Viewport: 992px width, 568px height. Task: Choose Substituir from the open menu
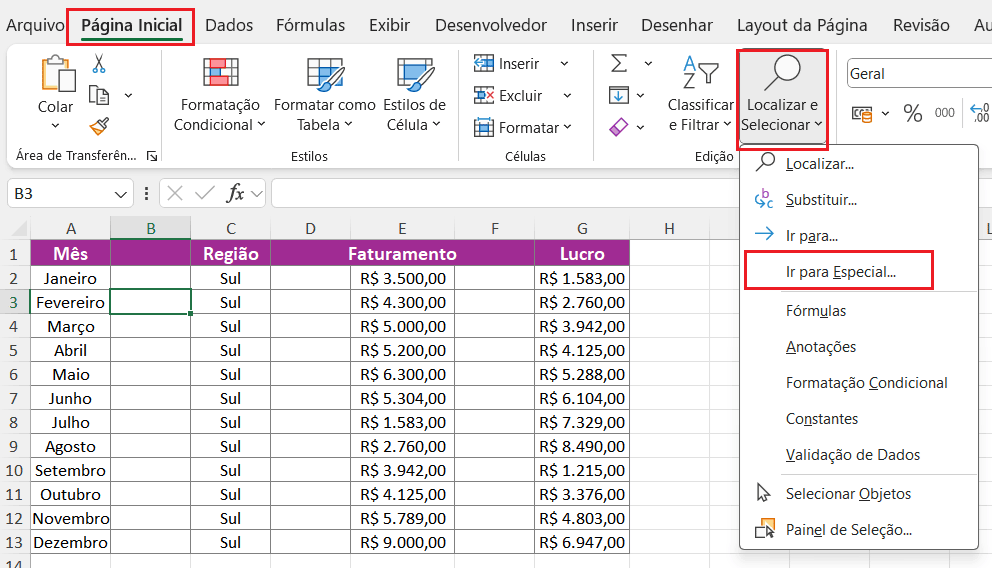point(821,200)
